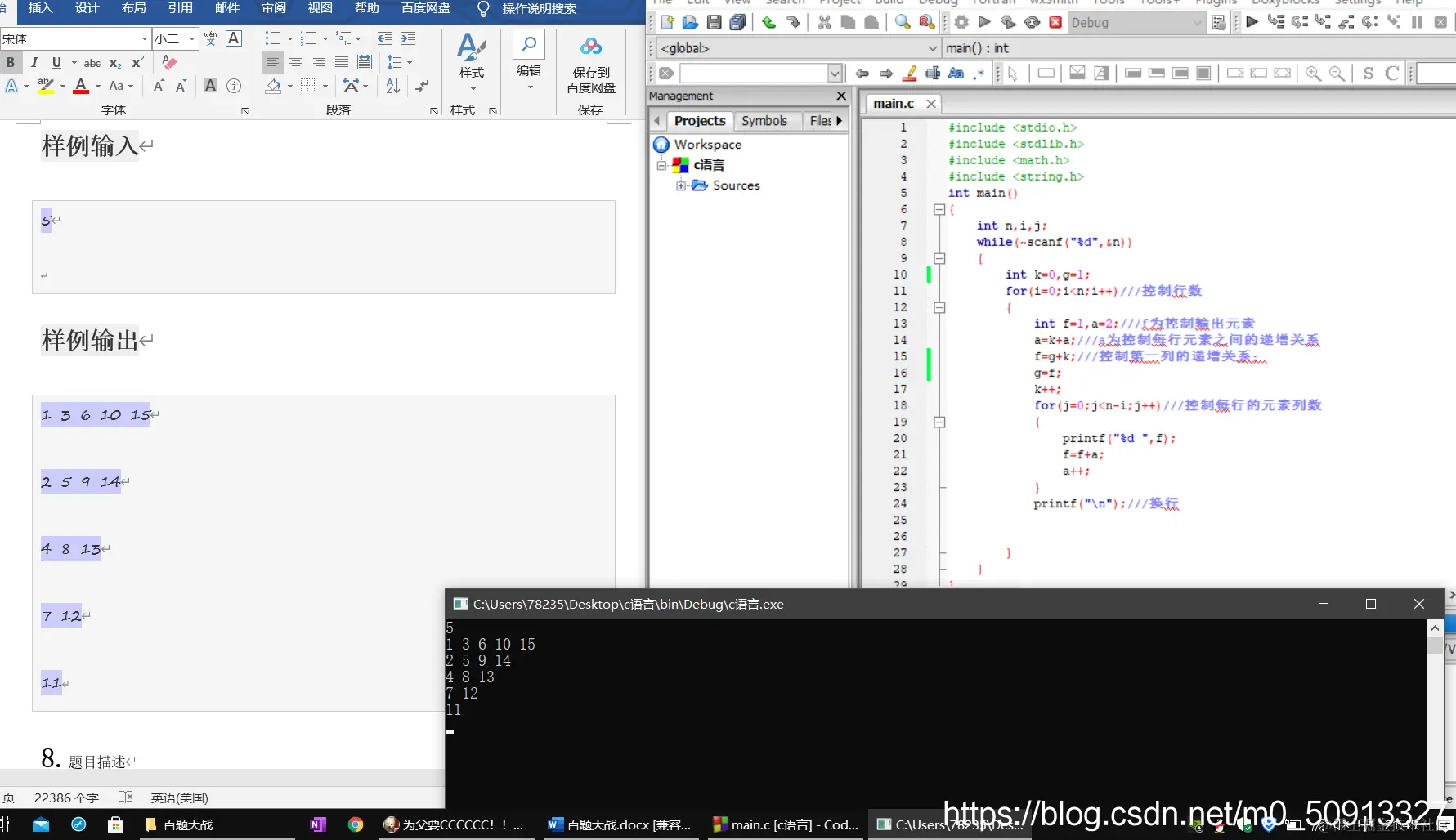Select the main.c editor tab
The height and width of the screenshot is (840, 1456).
pos(894,104)
